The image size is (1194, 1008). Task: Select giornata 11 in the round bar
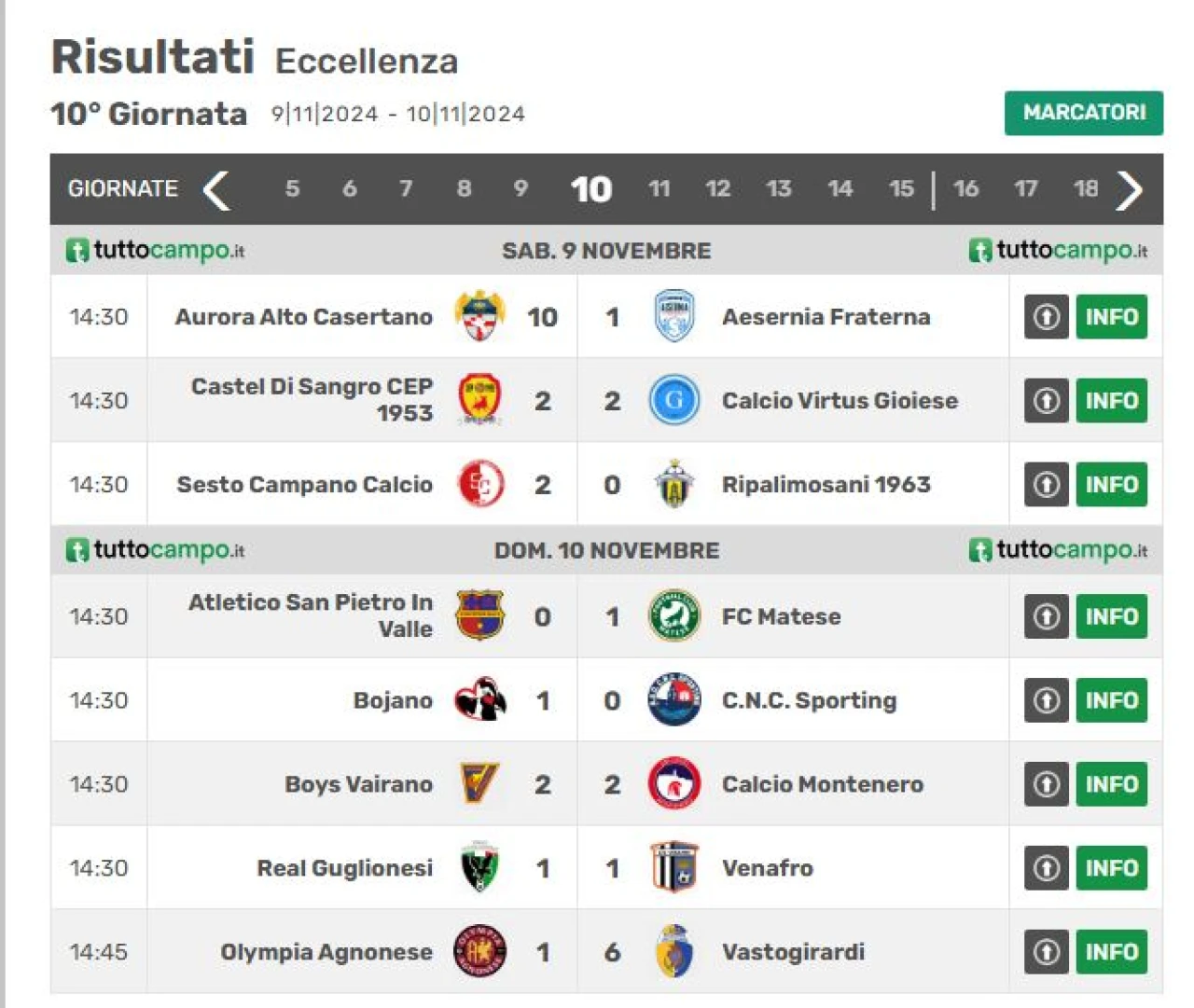coord(659,189)
